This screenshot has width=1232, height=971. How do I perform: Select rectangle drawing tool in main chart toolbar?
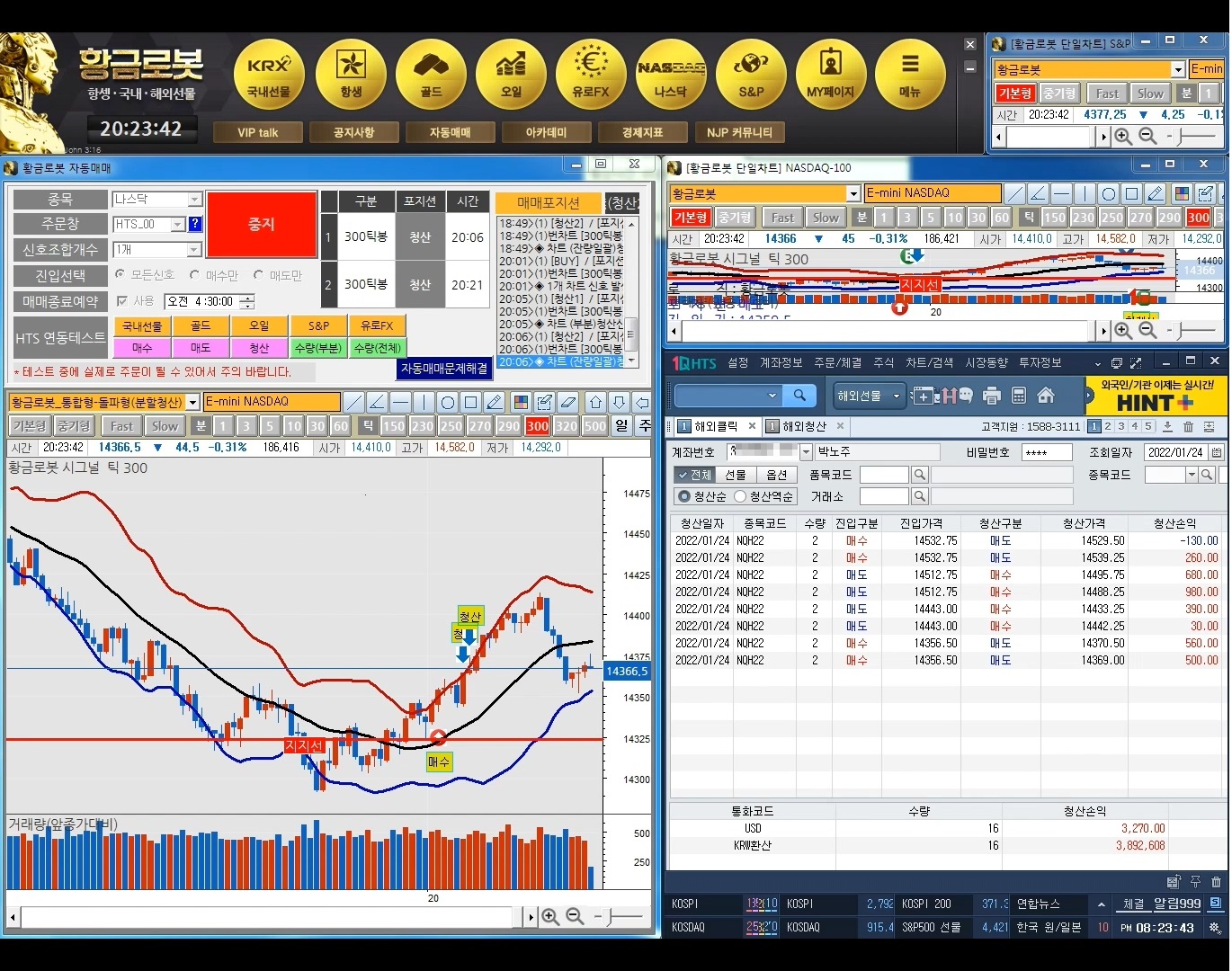point(471,402)
